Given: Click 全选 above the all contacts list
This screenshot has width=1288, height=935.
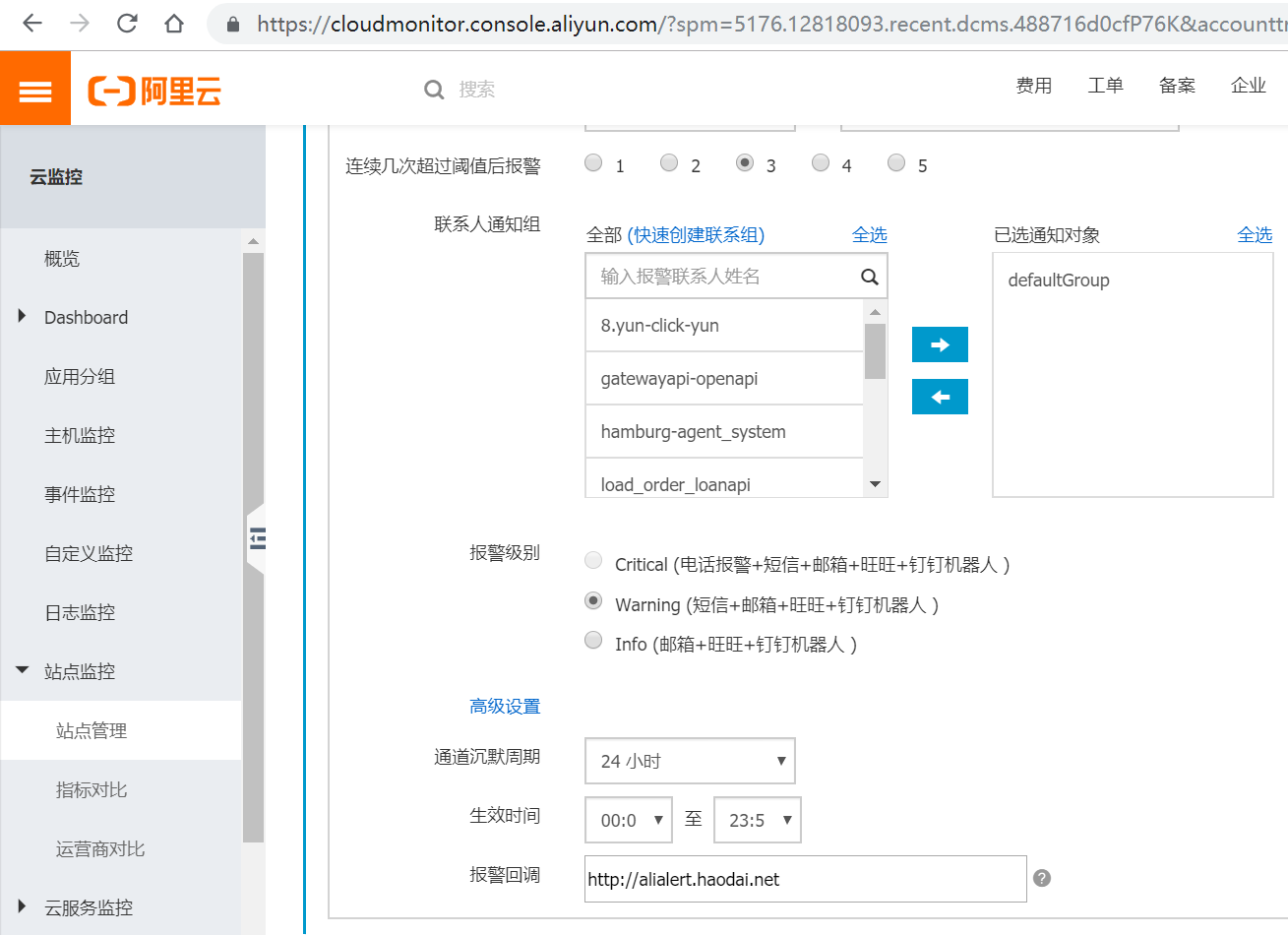Looking at the screenshot, I should 870,234.
